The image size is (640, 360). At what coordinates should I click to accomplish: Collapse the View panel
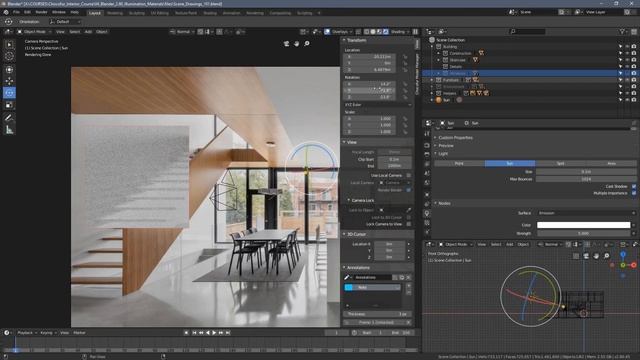[344, 142]
